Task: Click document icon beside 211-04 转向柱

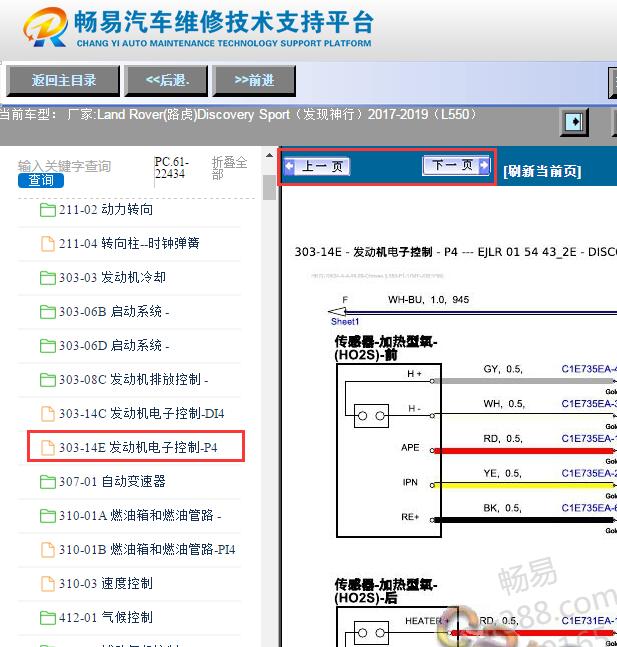Action: pos(48,243)
